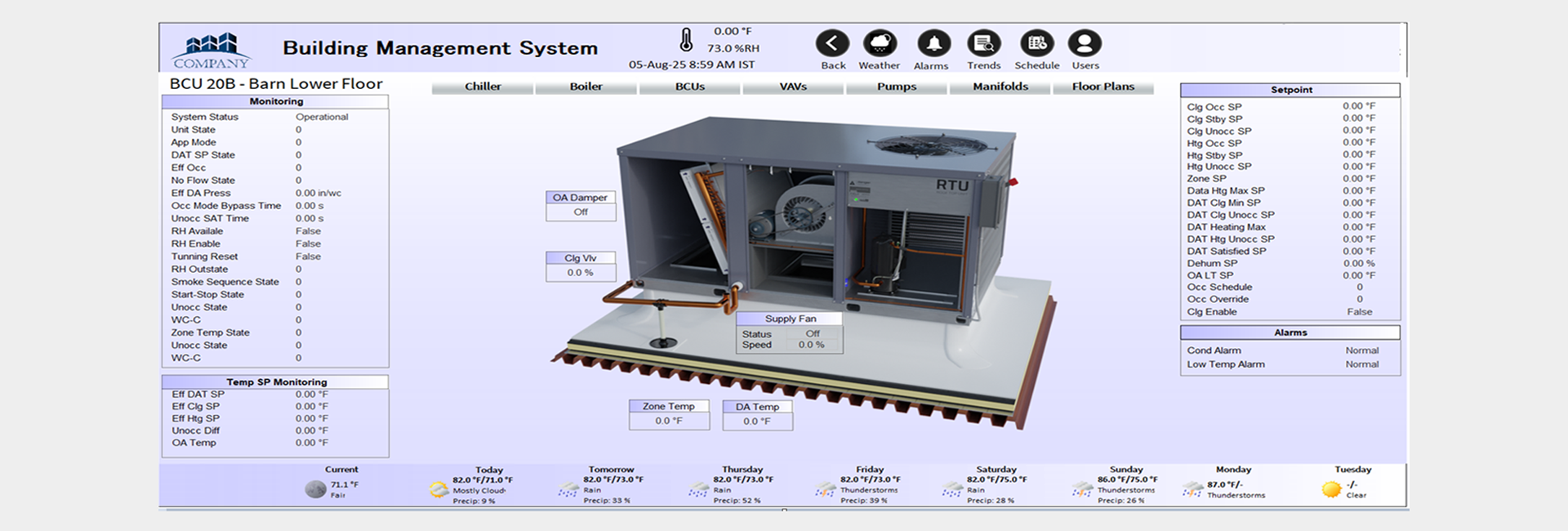Select the VAVs tab

(793, 87)
